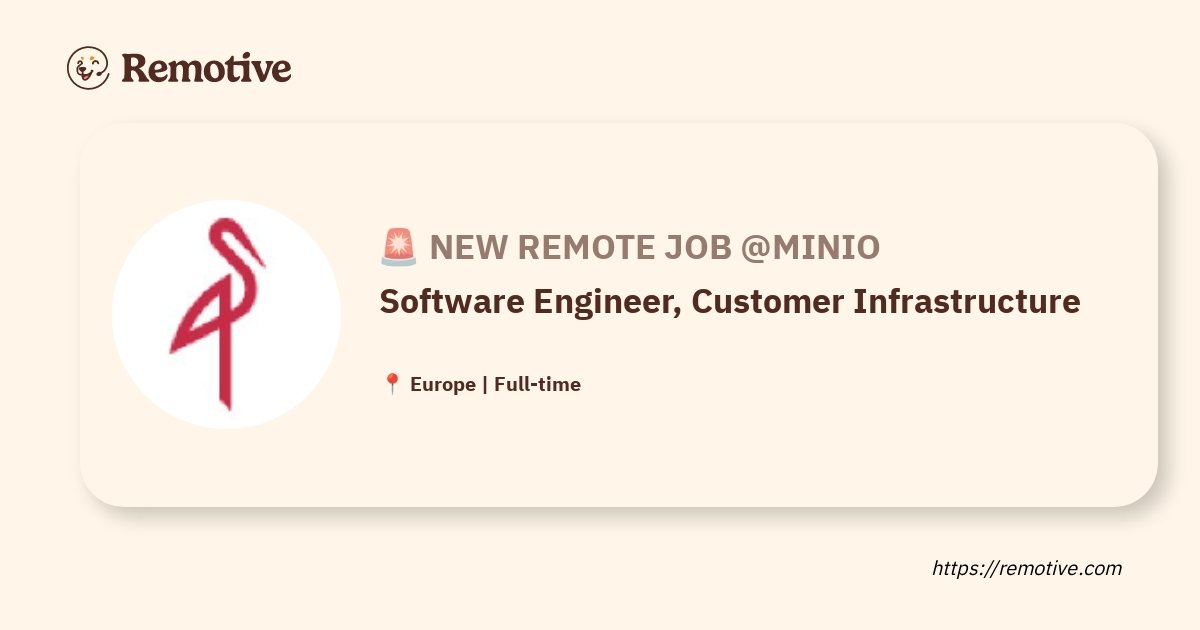Click the Software Engineer, Customer Infrastructure title
This screenshot has height=630, width=1200.
(x=730, y=301)
